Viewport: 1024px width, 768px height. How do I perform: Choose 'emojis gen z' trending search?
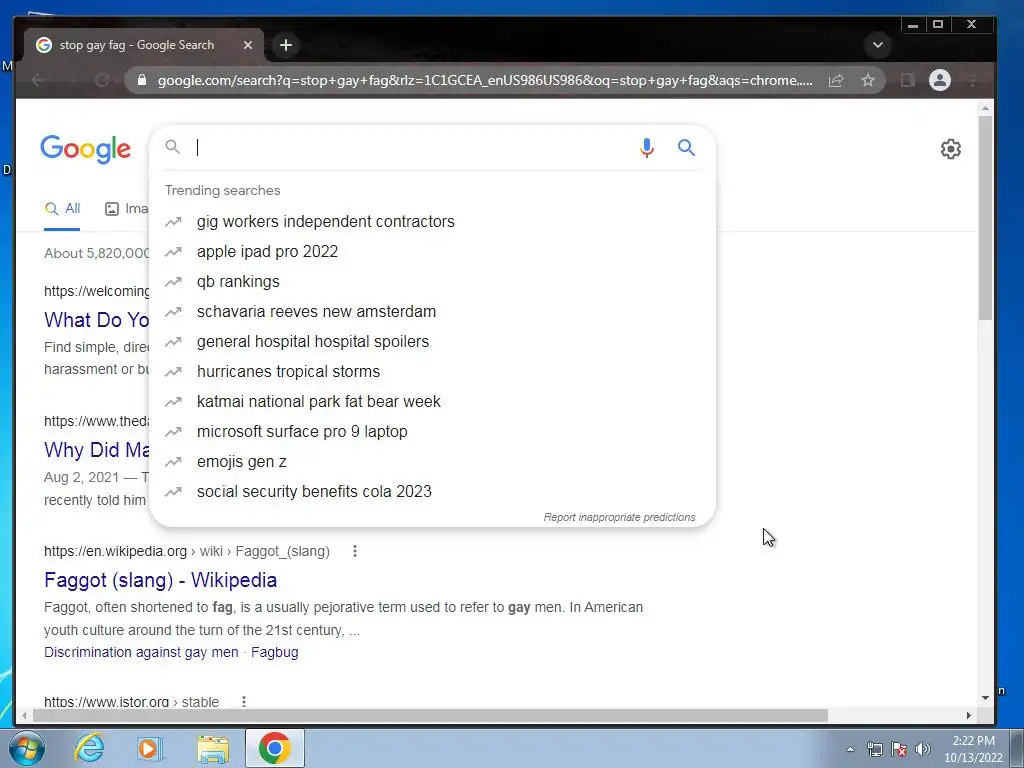pos(432,462)
